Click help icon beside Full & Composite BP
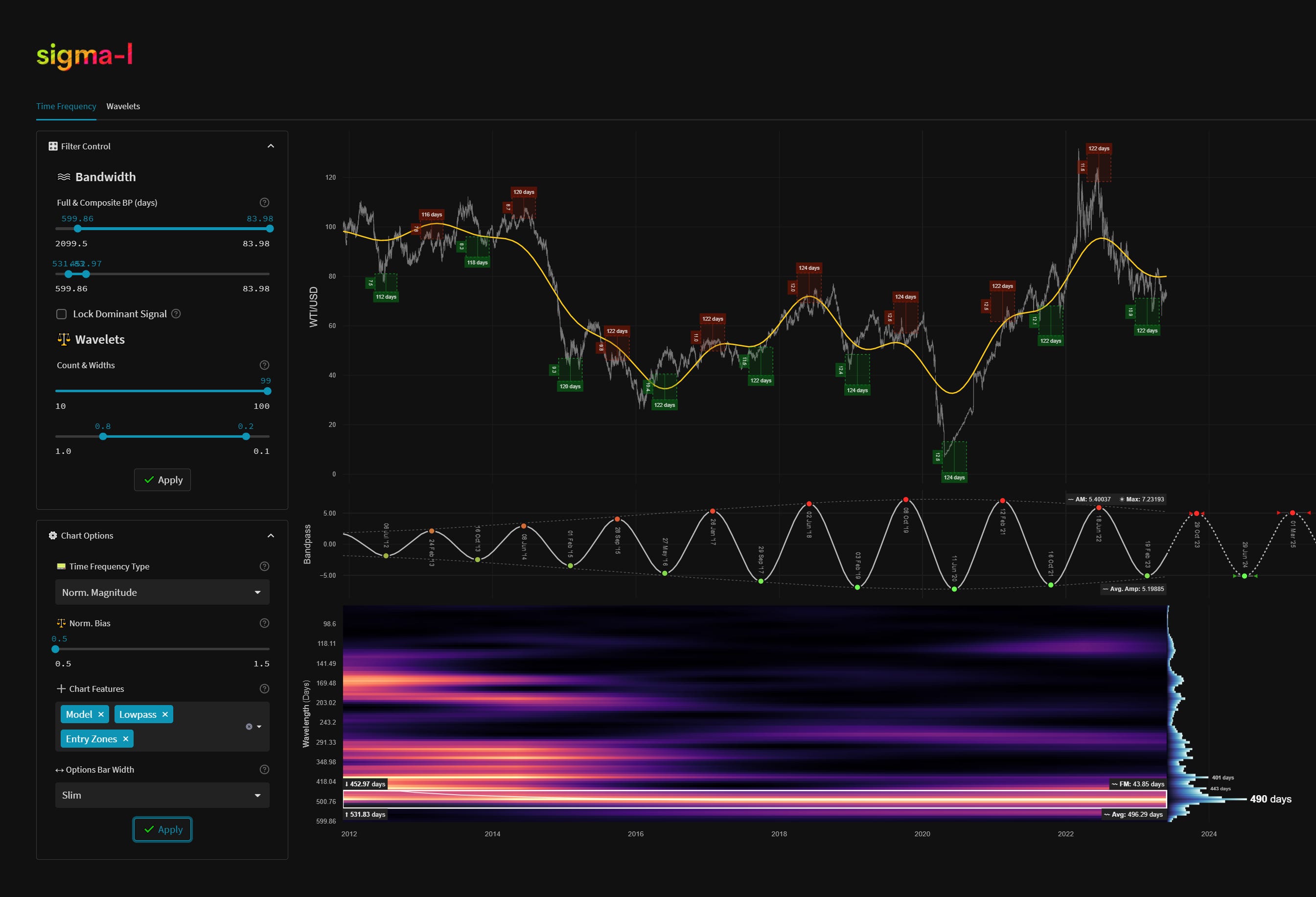 click(264, 202)
